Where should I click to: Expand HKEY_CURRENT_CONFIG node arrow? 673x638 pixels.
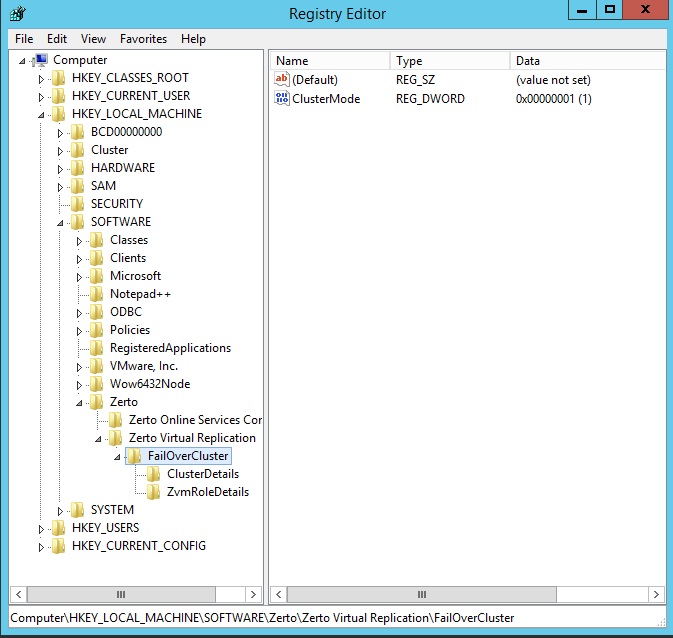pyautogui.click(x=41, y=547)
